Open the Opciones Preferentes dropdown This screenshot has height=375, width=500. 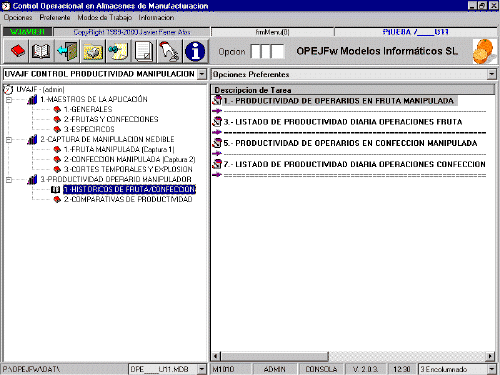(x=492, y=74)
